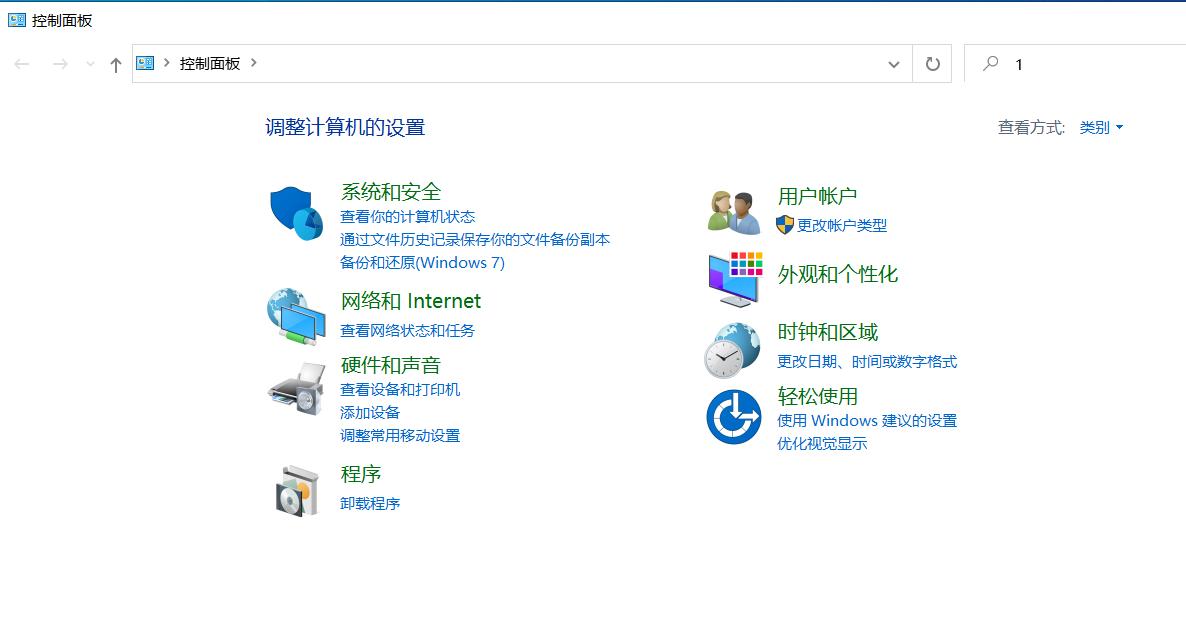Open 系统和安全 via its shield icon
Image resolution: width=1186 pixels, height=633 pixels.
click(295, 212)
